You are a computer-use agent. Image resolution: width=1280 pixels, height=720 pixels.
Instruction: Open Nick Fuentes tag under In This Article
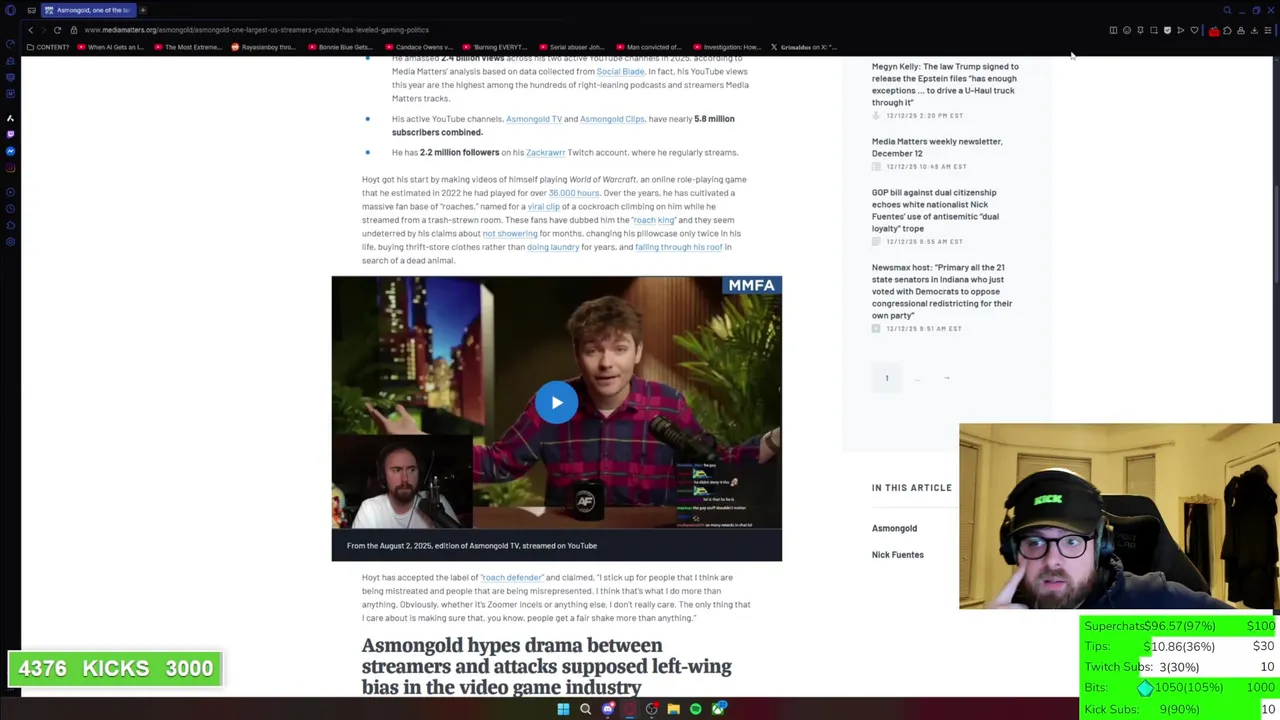897,555
